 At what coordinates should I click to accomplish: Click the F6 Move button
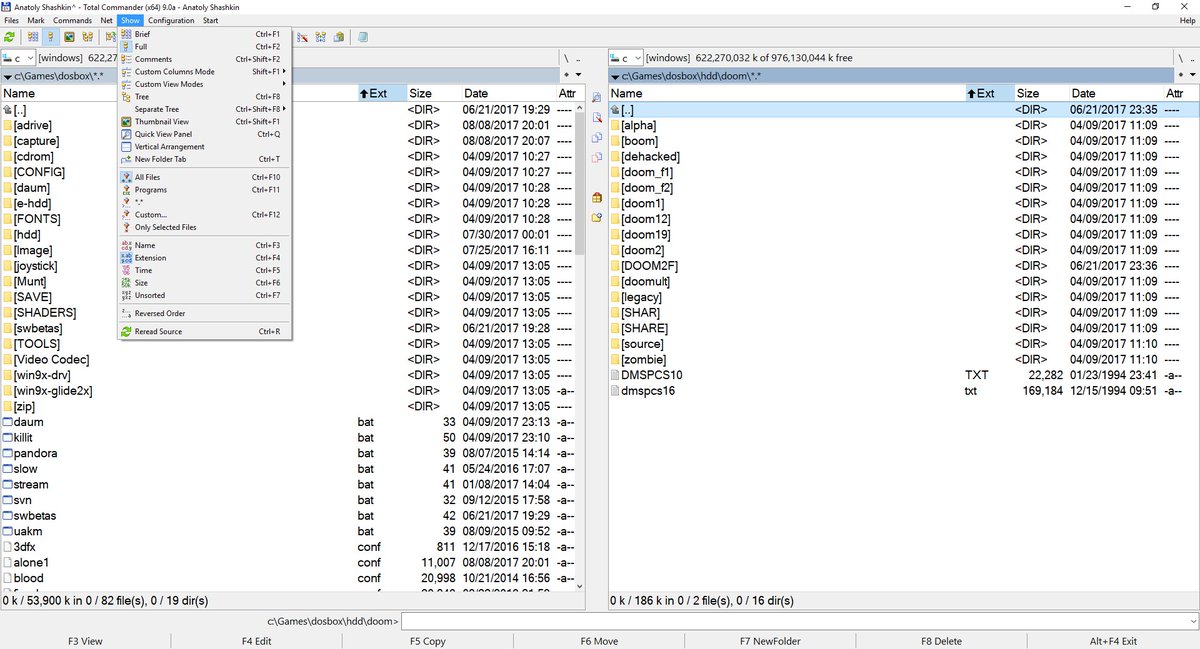599,641
